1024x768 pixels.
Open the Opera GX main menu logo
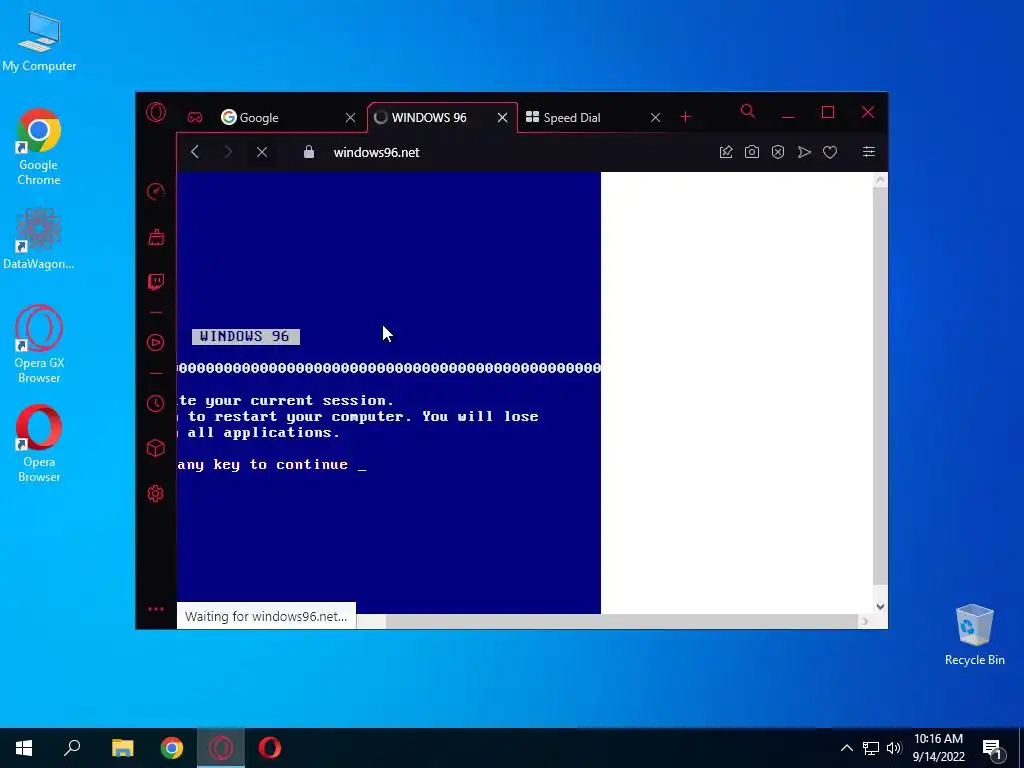[x=156, y=113]
